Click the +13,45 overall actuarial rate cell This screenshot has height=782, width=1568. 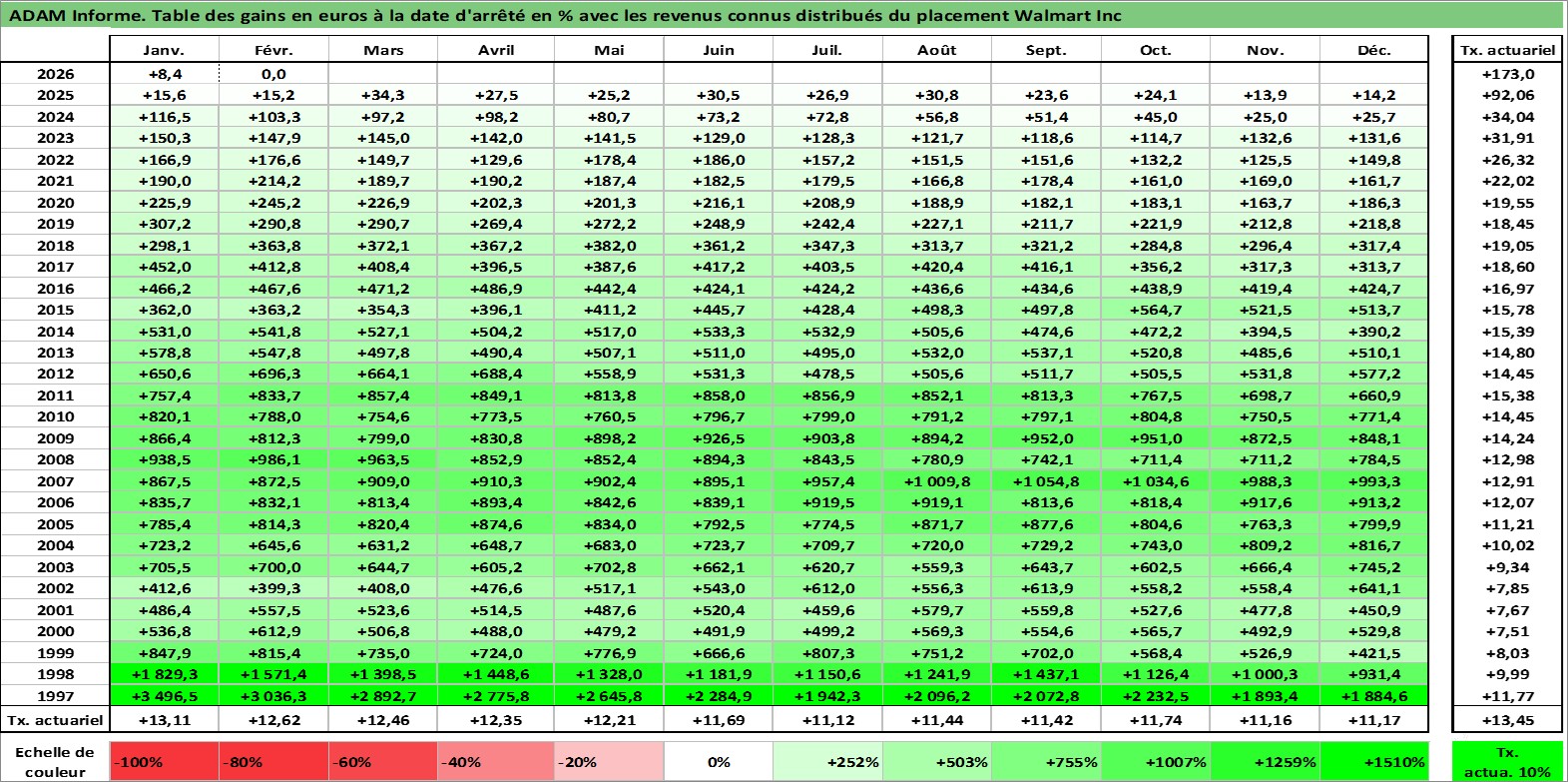pos(1507,720)
